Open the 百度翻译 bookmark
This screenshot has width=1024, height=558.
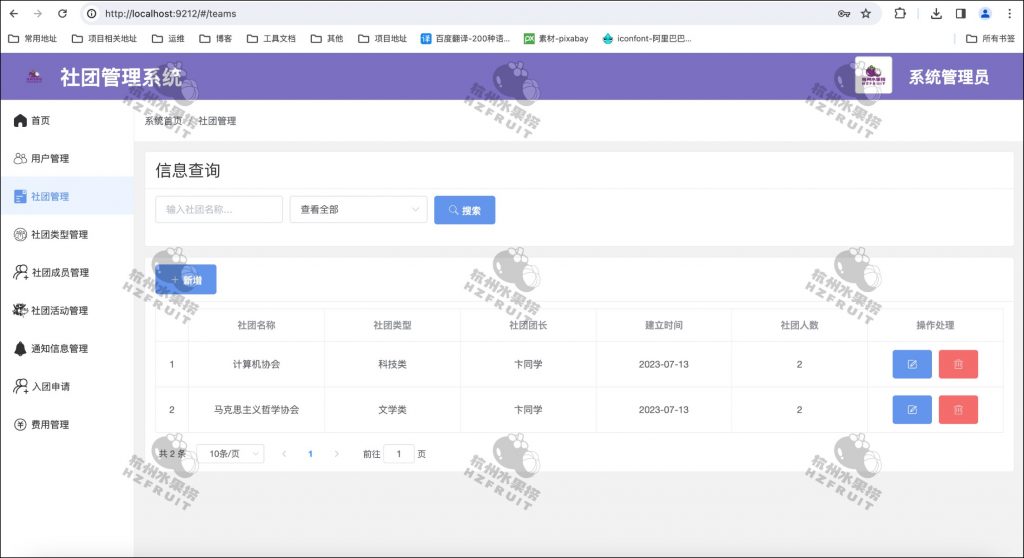[x=465, y=39]
